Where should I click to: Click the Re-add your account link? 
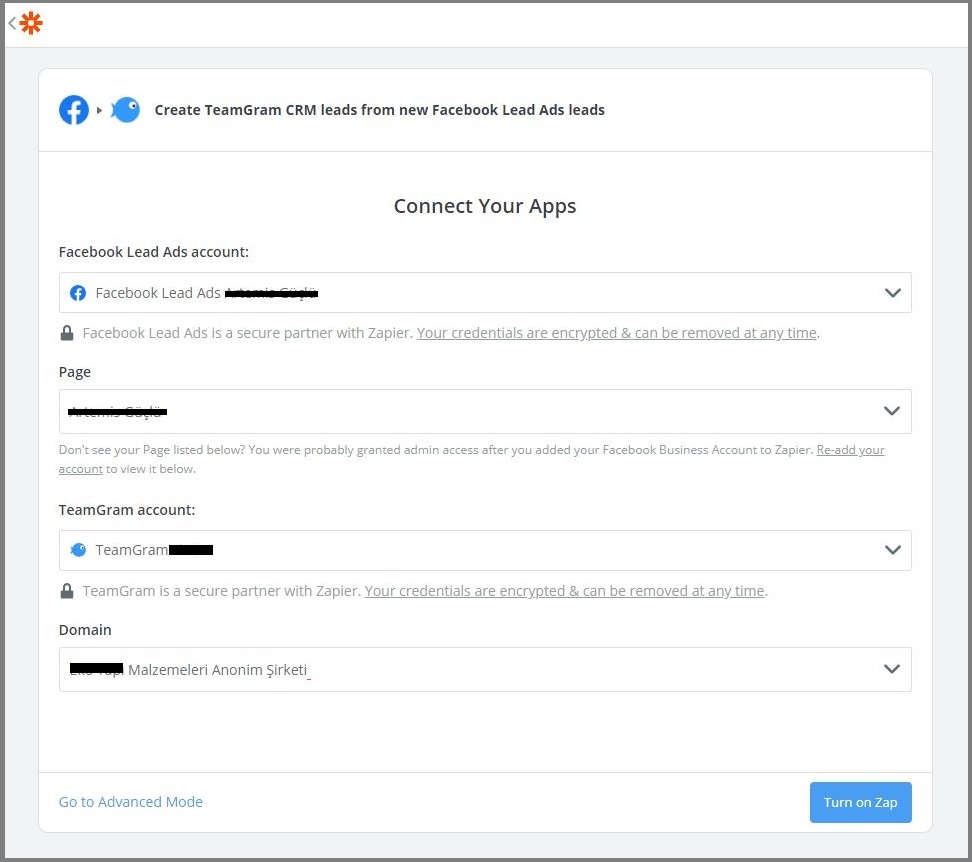tap(850, 450)
